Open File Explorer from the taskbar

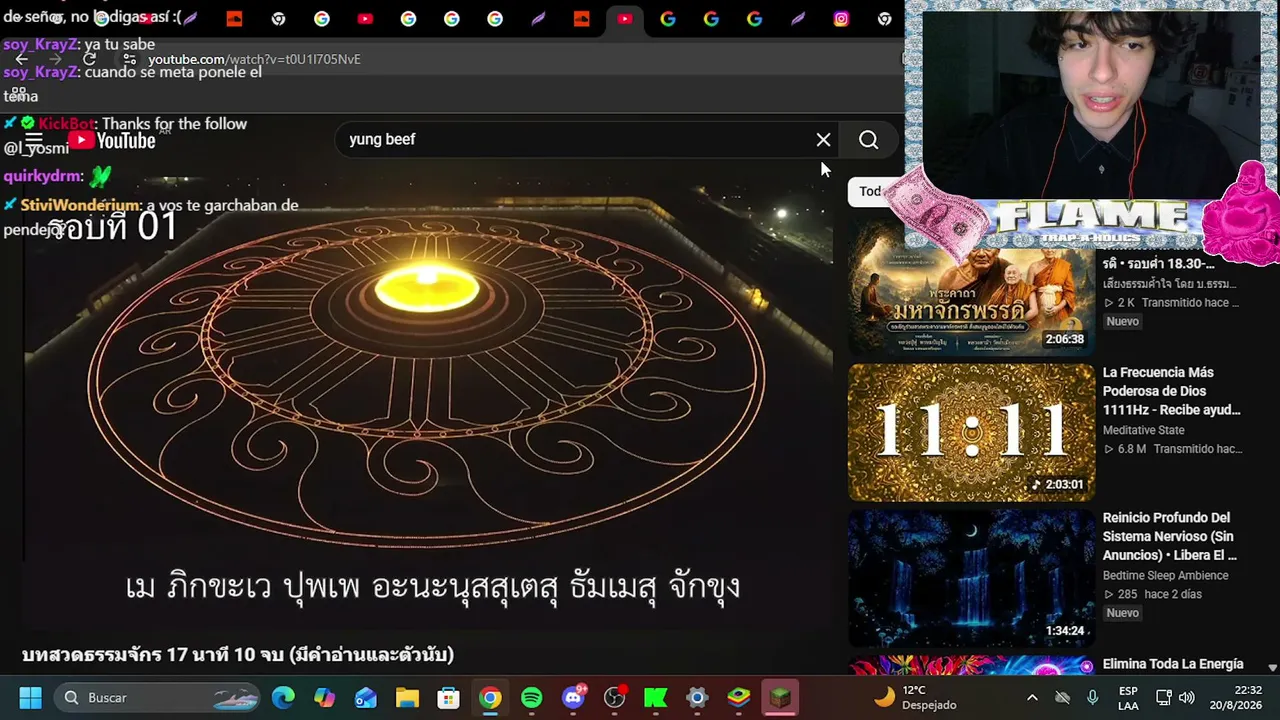(x=407, y=697)
